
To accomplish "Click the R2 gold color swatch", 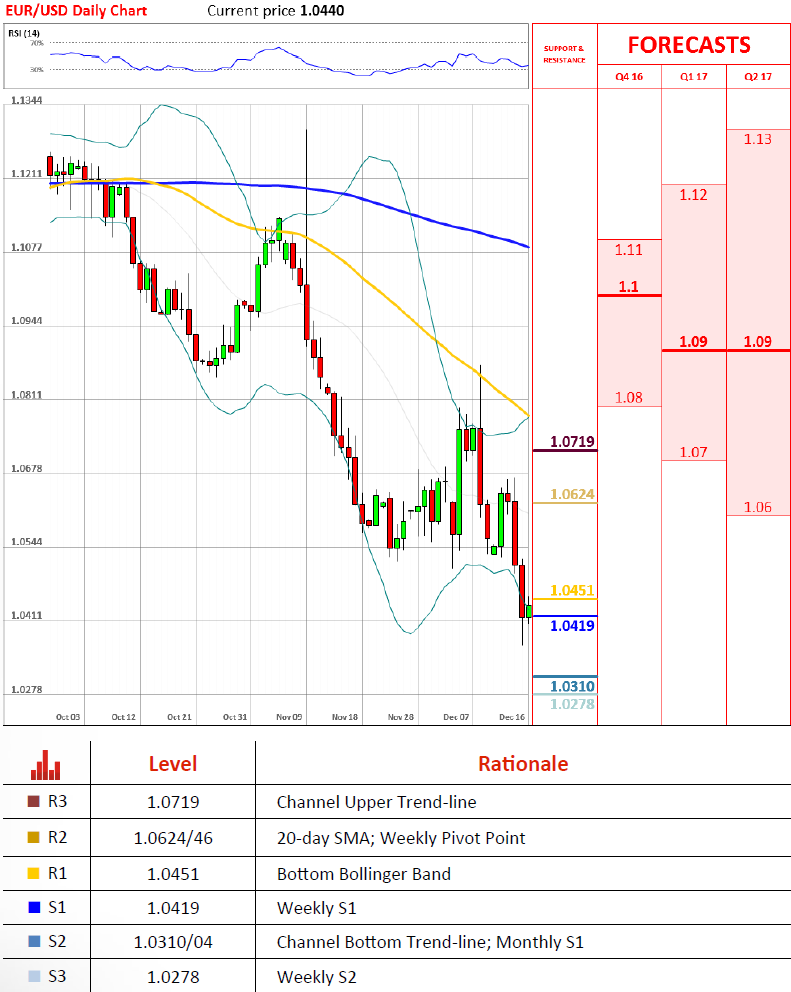I will point(34,838).
